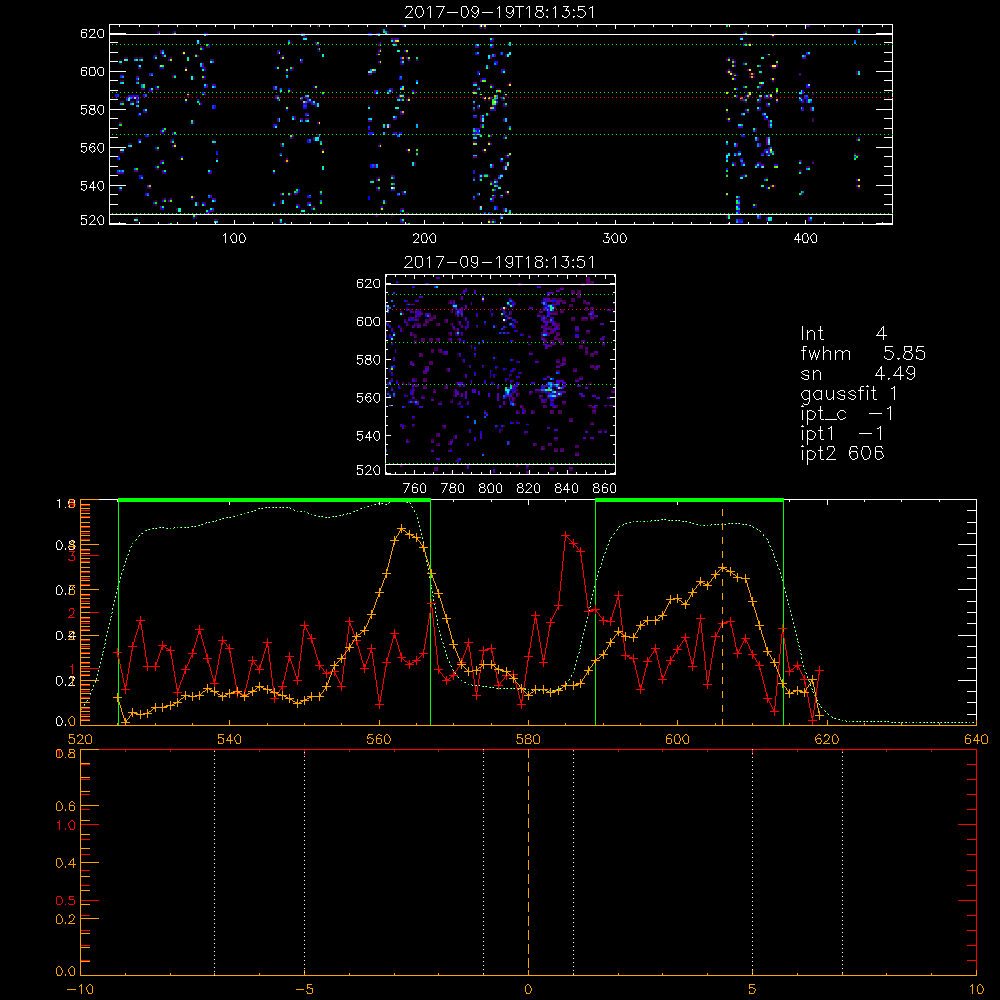
Task: Select the "540" horizontal-axis label of the profile plot
Action: (230, 739)
